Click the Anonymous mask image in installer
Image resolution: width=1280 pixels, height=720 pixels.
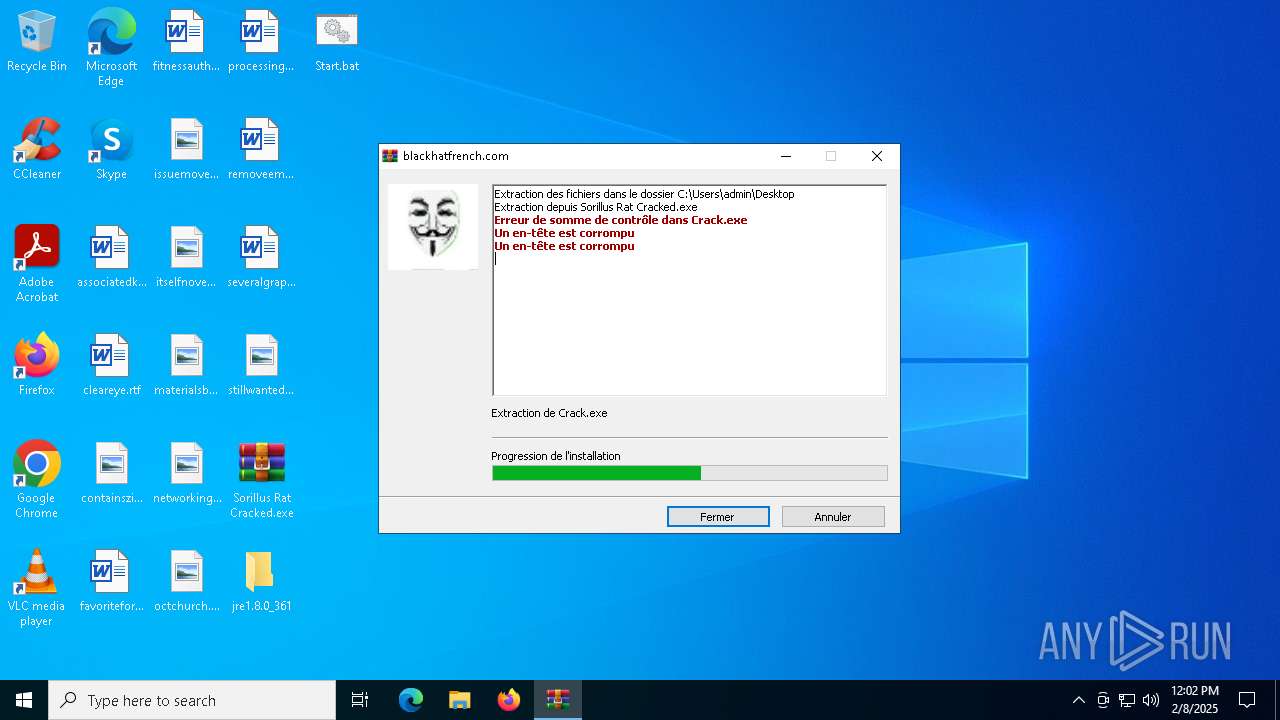tap(433, 227)
